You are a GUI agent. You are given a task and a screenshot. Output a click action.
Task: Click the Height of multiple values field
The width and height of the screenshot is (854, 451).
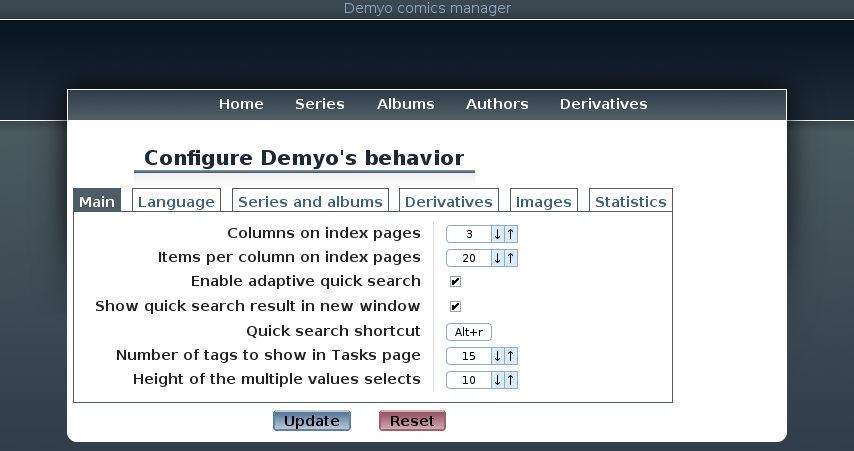469,380
